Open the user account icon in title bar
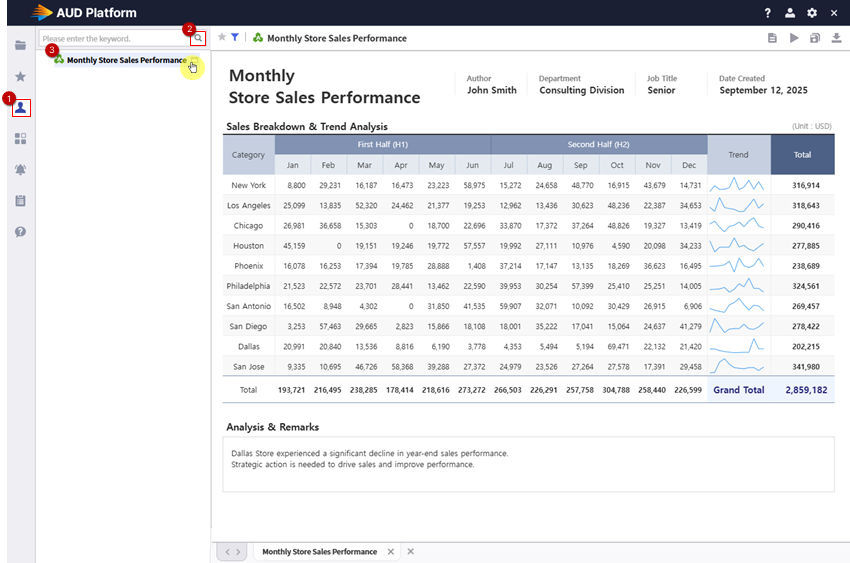 click(790, 13)
